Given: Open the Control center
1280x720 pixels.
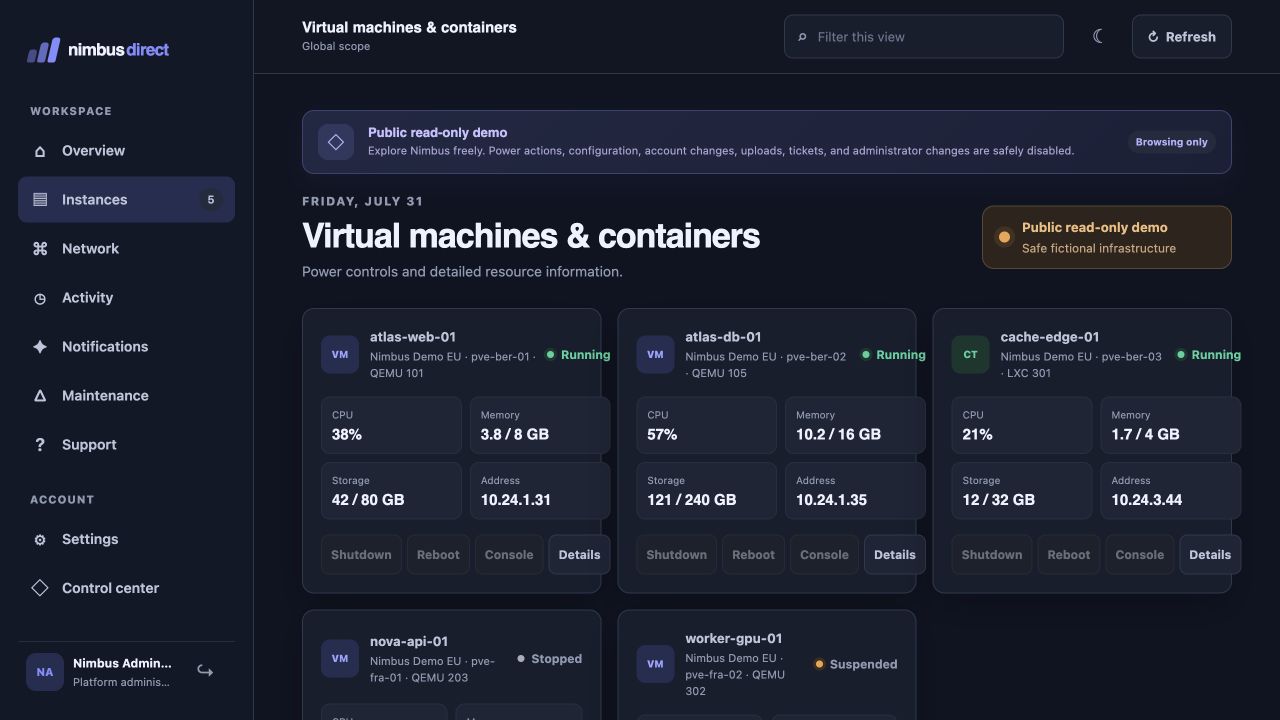Looking at the screenshot, I should tap(126, 588).
